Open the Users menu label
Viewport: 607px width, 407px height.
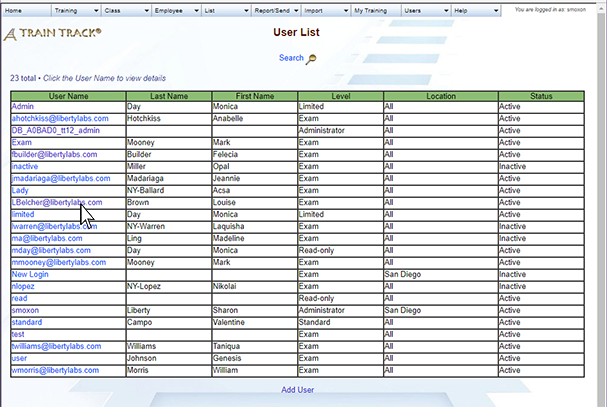click(x=412, y=11)
